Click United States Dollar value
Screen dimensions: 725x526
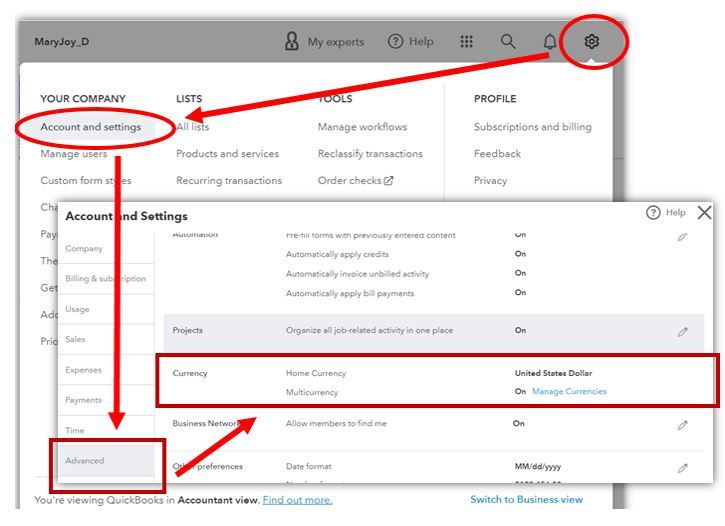(x=553, y=373)
